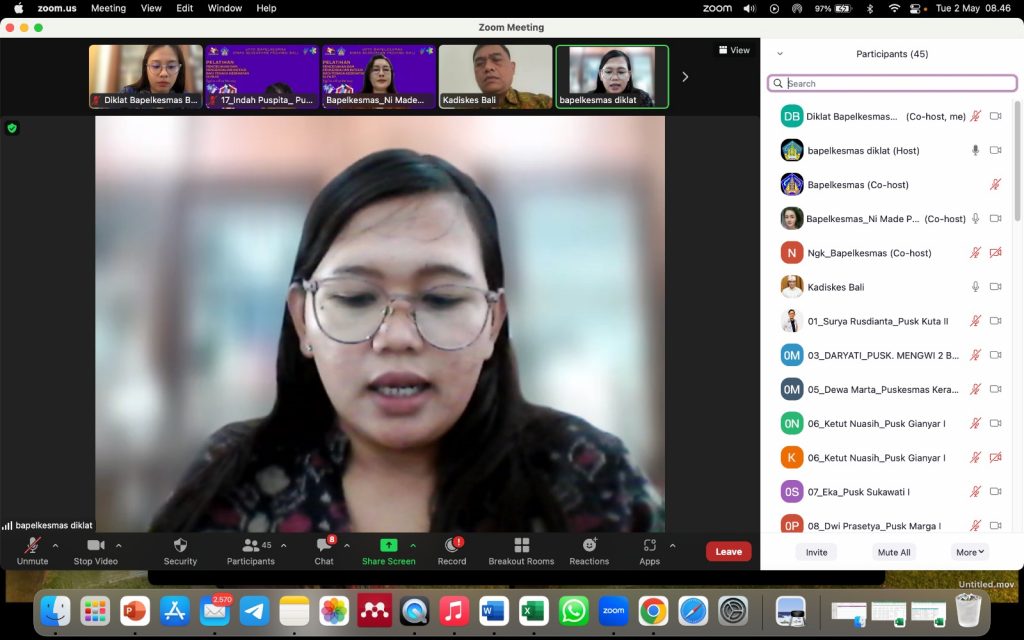Open the Window menu in menu bar
Screen dimensions: 1024x640
click(x=225, y=8)
